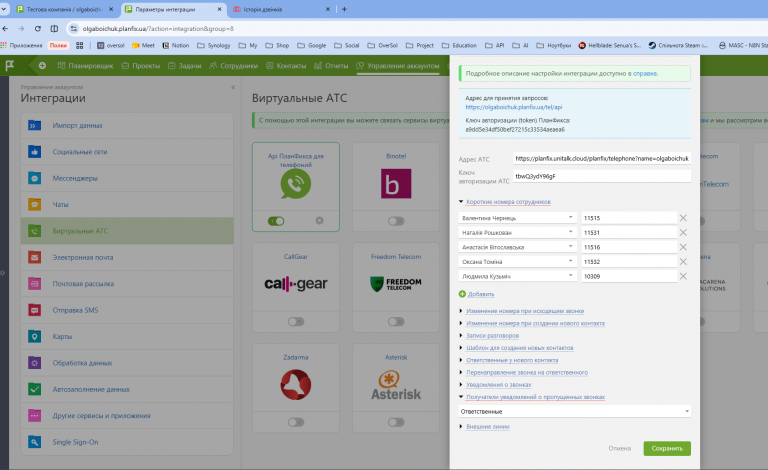Click the CallGear logo
The image size is (768, 470).
(x=296, y=283)
